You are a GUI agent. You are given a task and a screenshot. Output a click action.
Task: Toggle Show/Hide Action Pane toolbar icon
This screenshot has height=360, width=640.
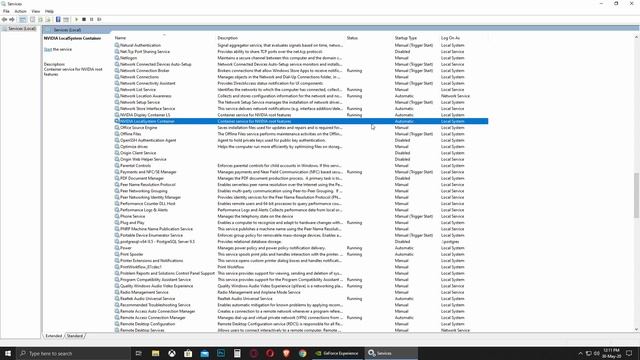tap(66, 20)
